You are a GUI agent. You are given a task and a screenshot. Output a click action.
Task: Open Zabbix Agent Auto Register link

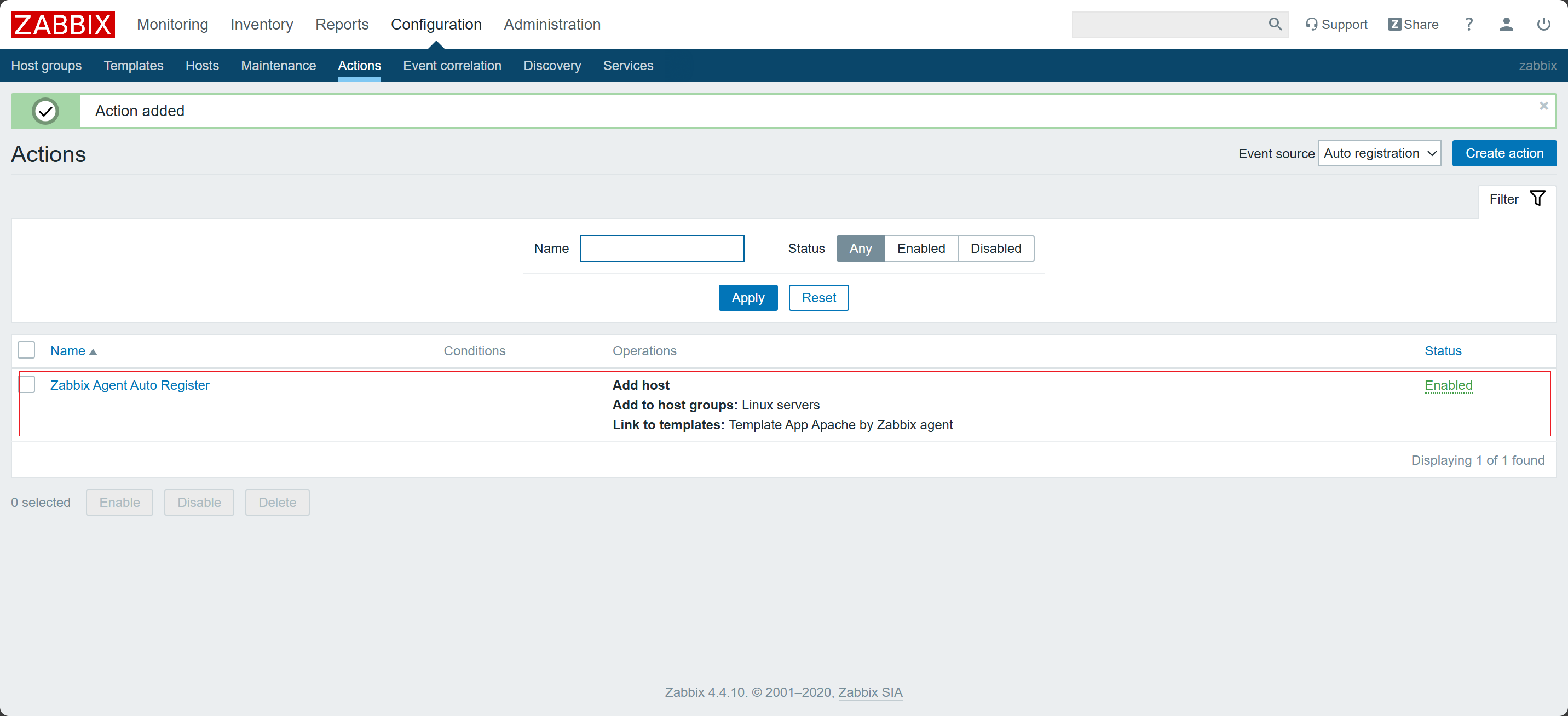pyautogui.click(x=130, y=385)
